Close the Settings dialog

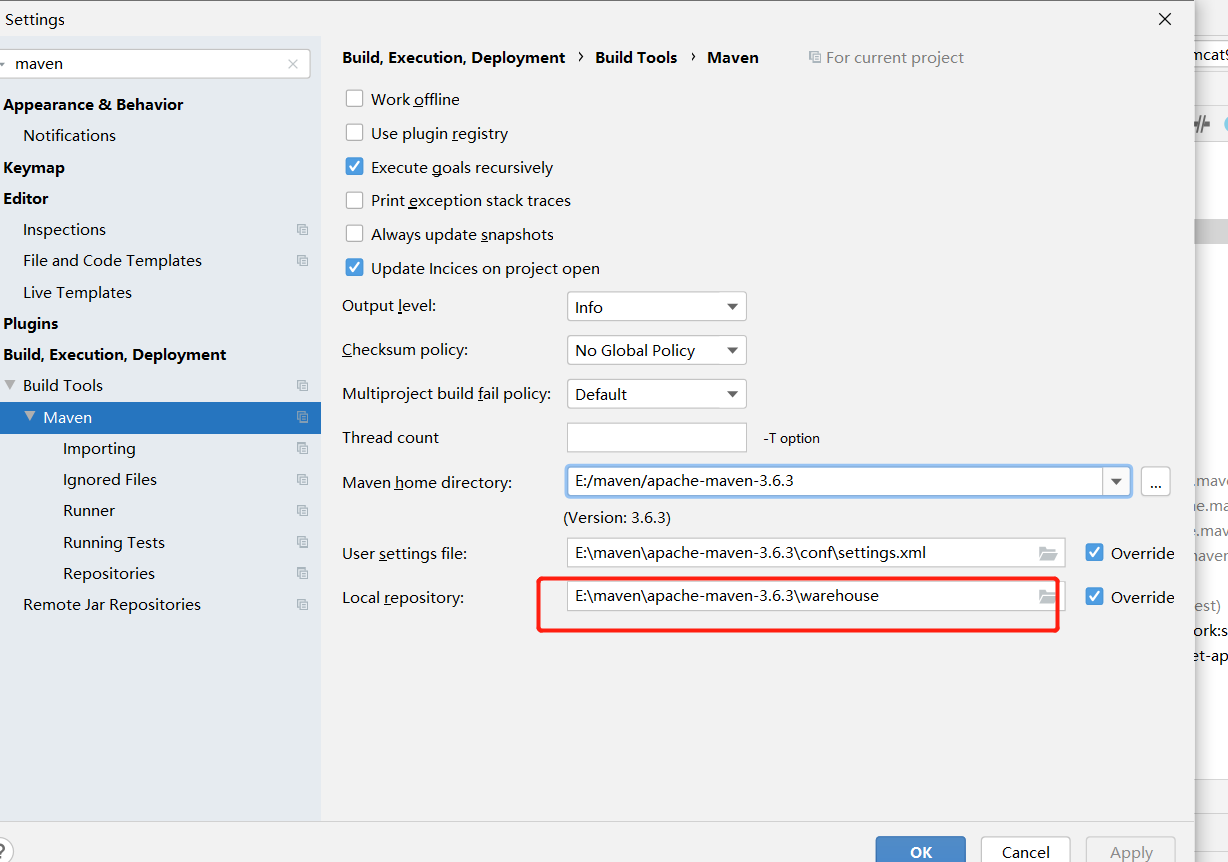pyautogui.click(x=1164, y=19)
